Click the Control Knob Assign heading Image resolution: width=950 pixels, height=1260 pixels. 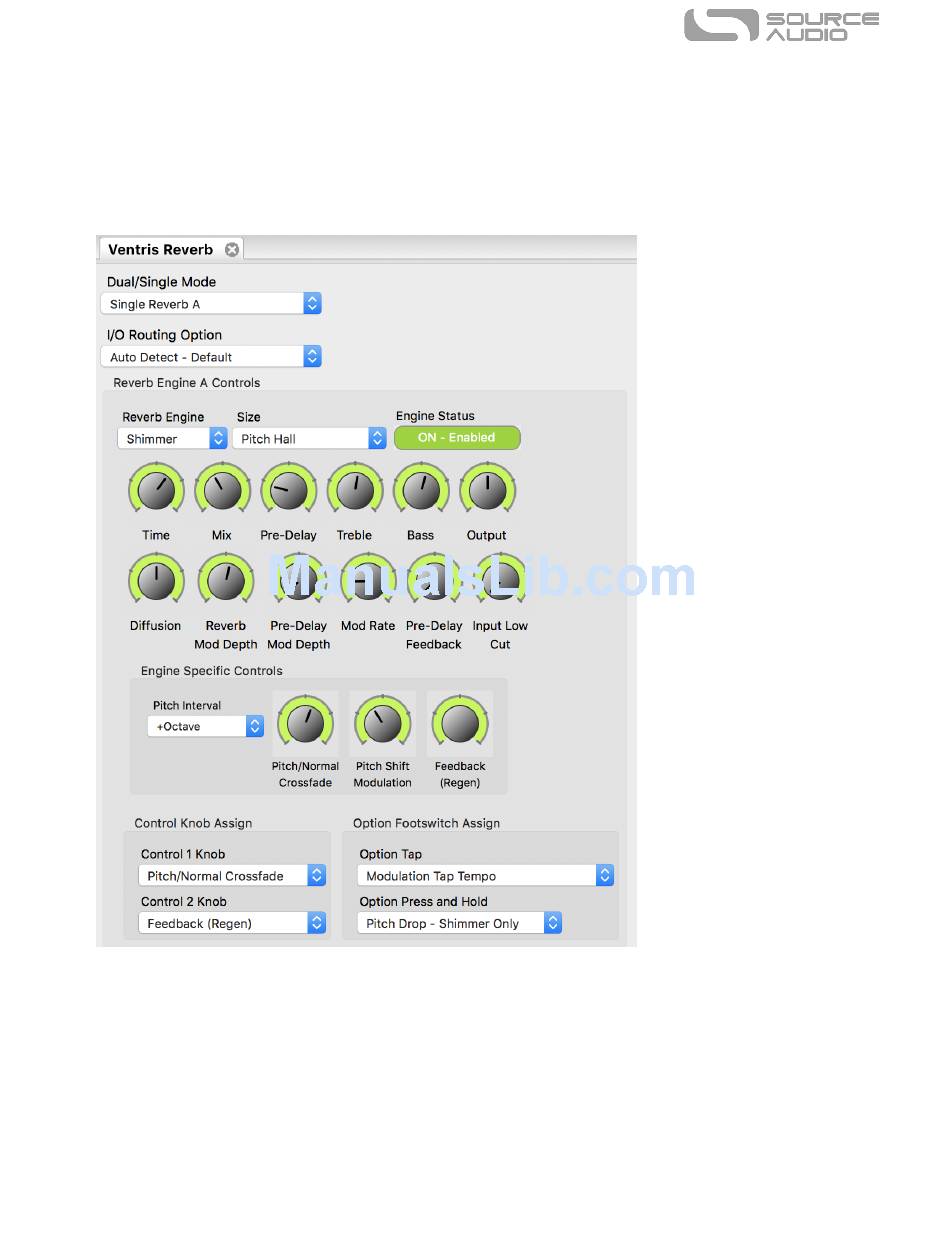coord(193,823)
